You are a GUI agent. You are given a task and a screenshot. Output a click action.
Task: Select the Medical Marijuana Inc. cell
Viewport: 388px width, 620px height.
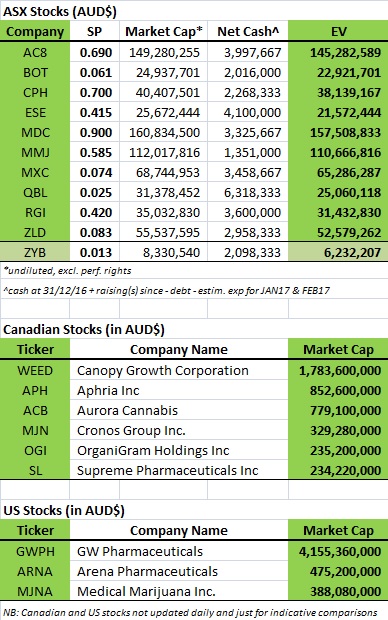point(179,592)
